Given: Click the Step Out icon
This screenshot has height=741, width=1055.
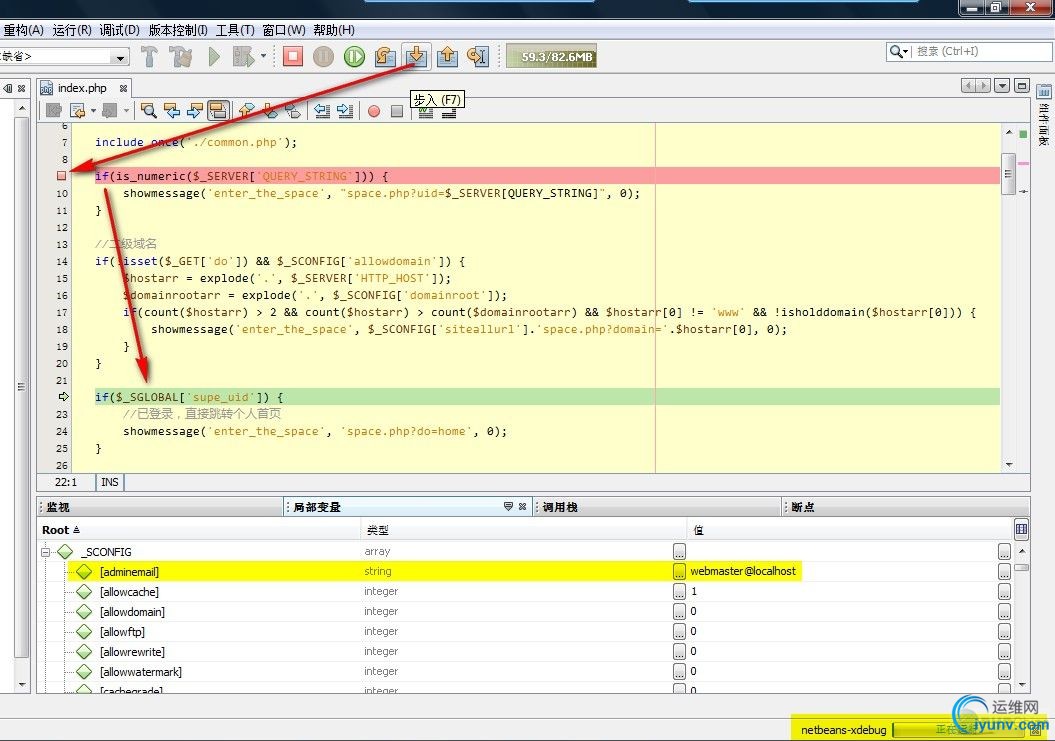Looking at the screenshot, I should click(447, 57).
